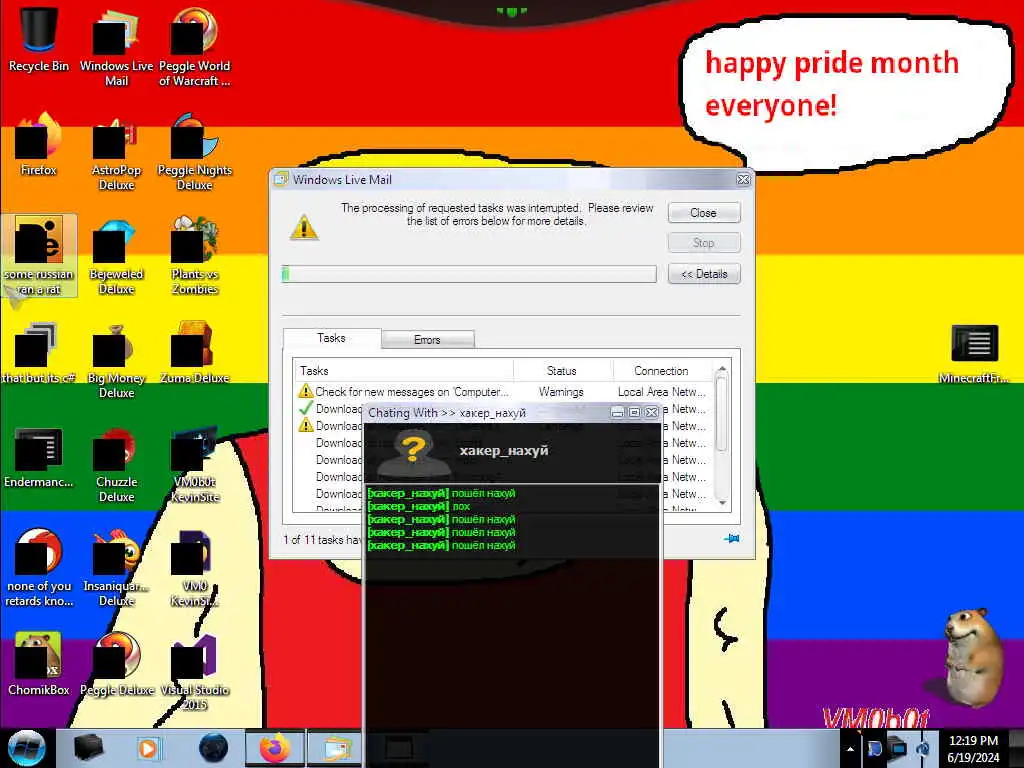Select the Peggle Nights Deluxe shortcut
This screenshot has height=768, width=1024.
195,150
